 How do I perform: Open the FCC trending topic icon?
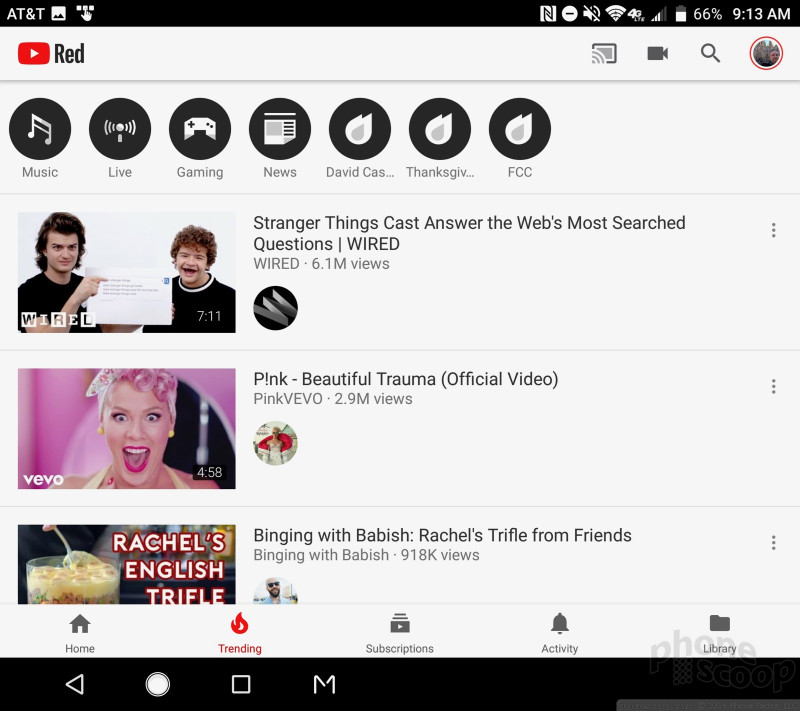[x=520, y=129]
